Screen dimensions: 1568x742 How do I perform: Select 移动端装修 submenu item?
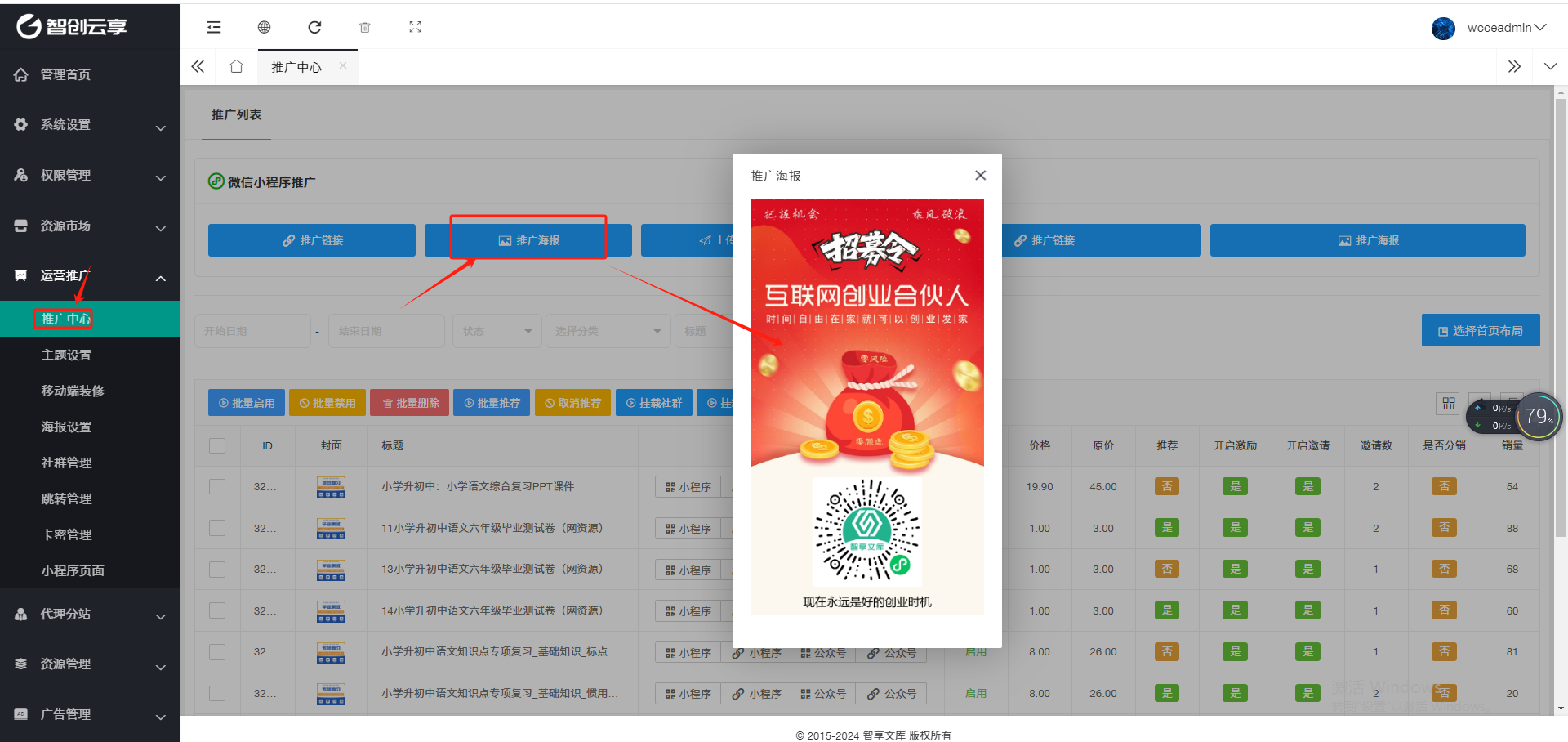tap(90, 391)
